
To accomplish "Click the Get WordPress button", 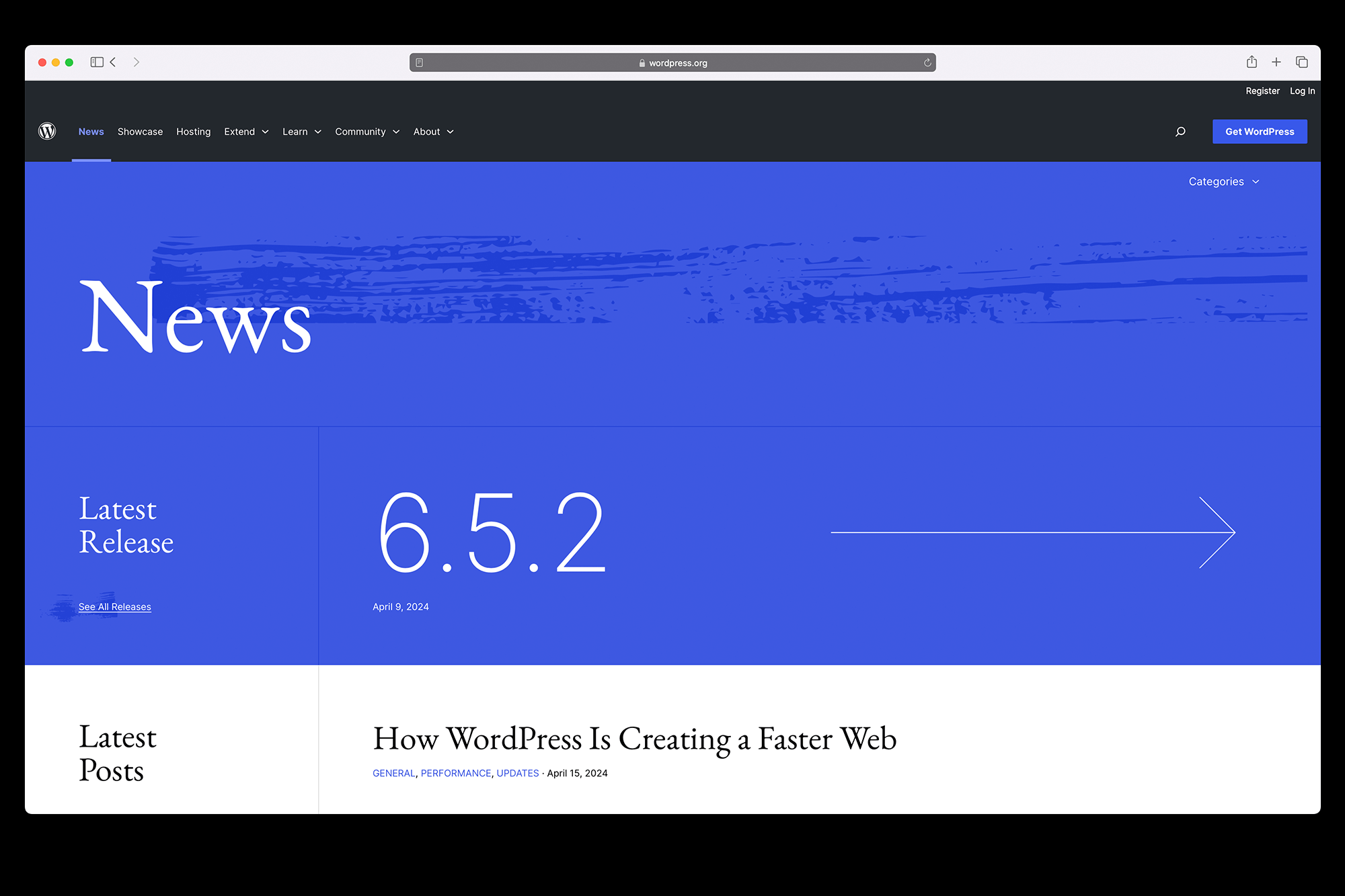I will tap(1260, 132).
